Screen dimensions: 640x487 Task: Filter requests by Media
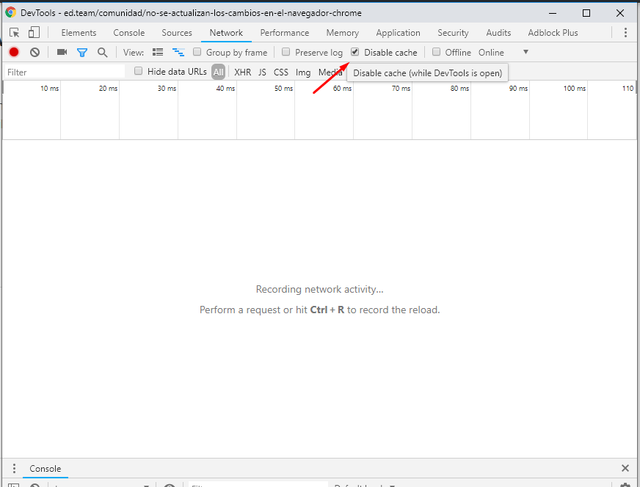330,72
